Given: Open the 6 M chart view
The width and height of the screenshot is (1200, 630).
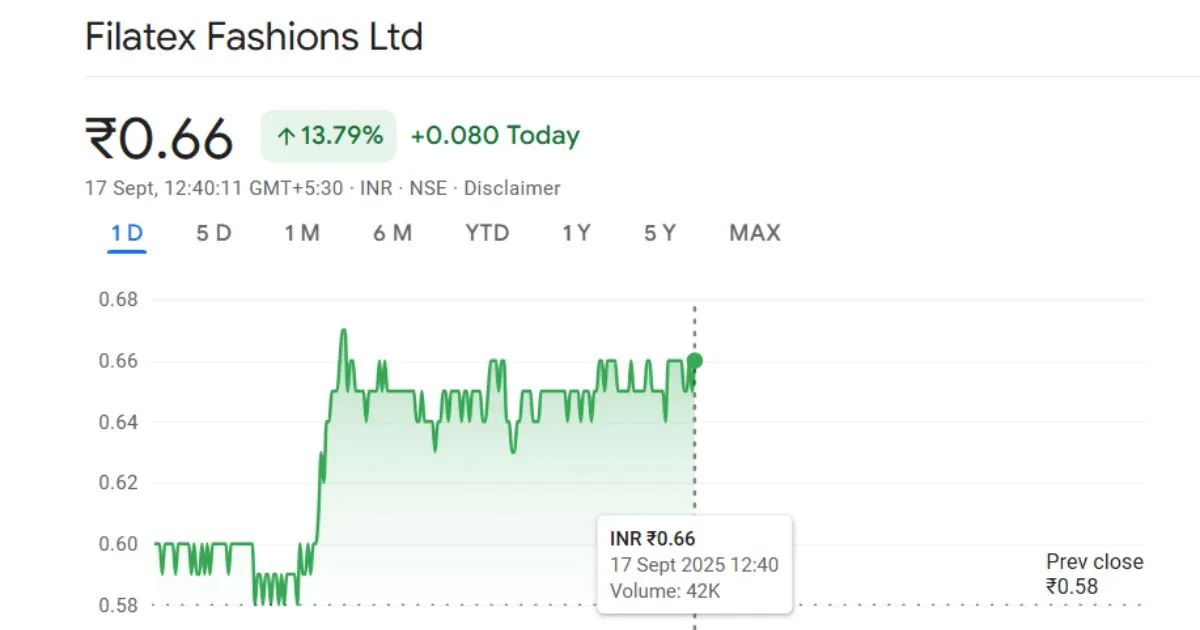Looking at the screenshot, I should [392, 234].
